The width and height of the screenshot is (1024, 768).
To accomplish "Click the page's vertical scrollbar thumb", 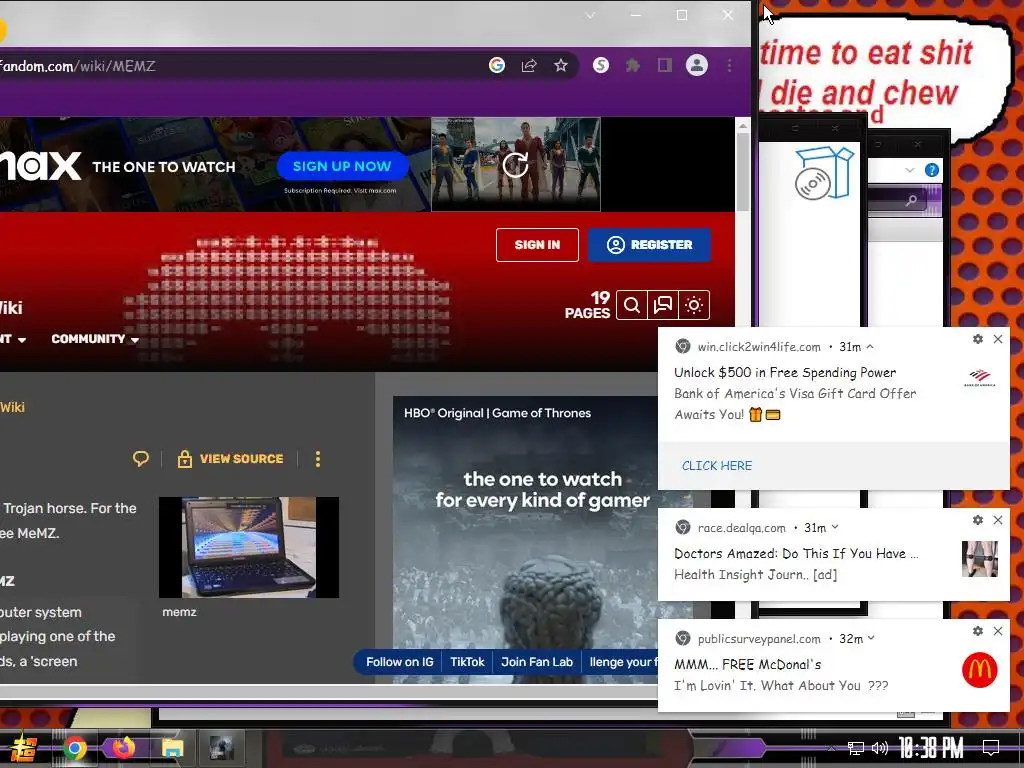I will tap(743, 171).
